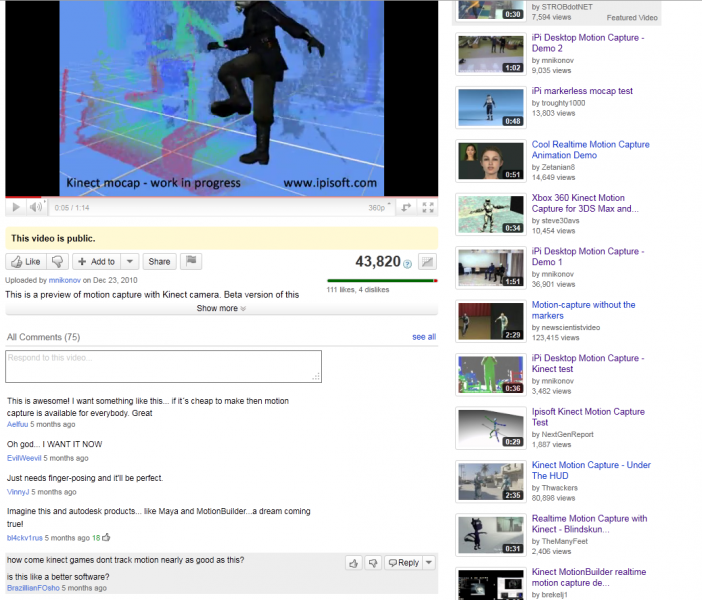Click the TheManyFeet video thumbnail
The width and height of the screenshot is (702, 600).
(x=491, y=535)
